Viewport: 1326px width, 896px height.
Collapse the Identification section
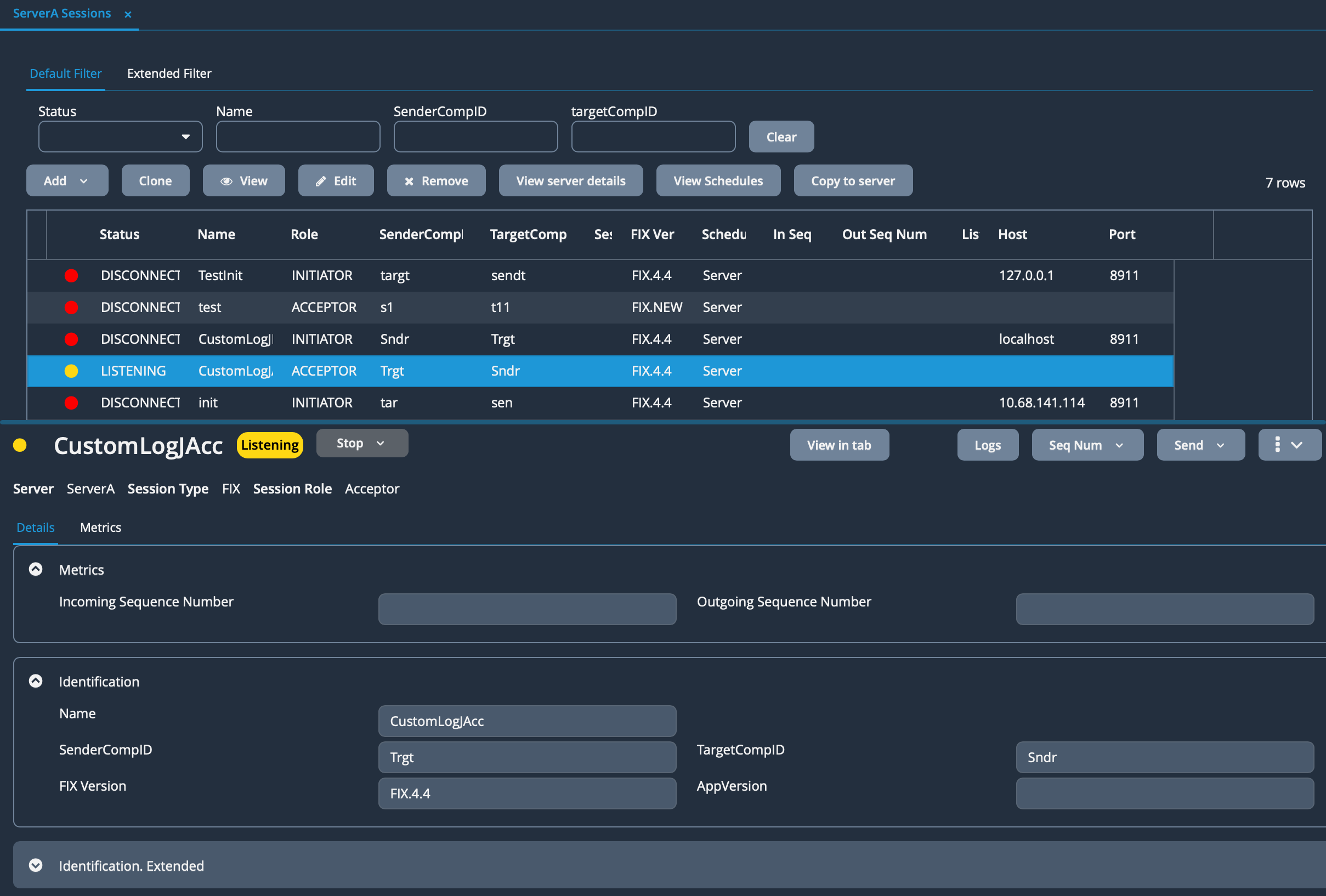pos(36,682)
